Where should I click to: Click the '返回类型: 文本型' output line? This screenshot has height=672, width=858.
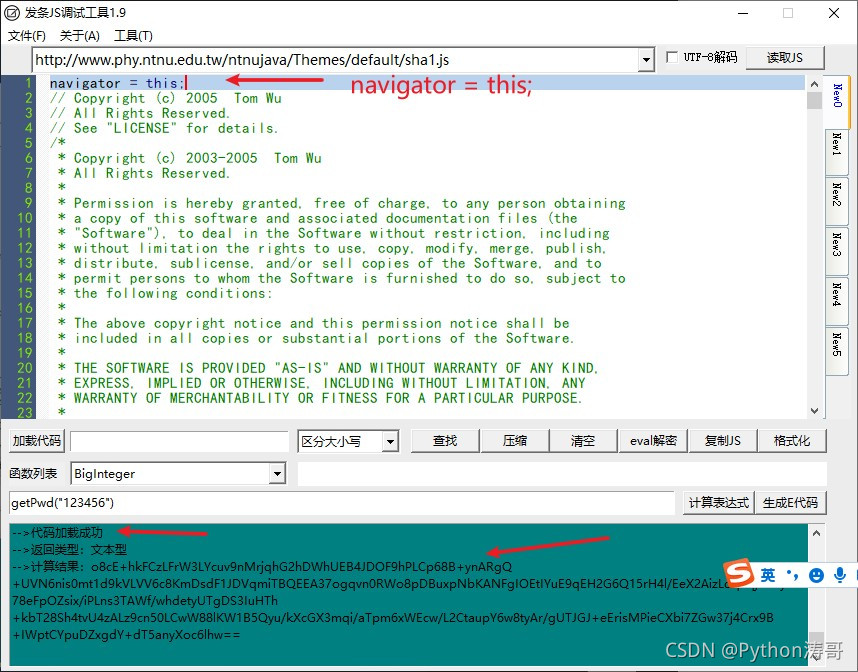tap(69, 549)
